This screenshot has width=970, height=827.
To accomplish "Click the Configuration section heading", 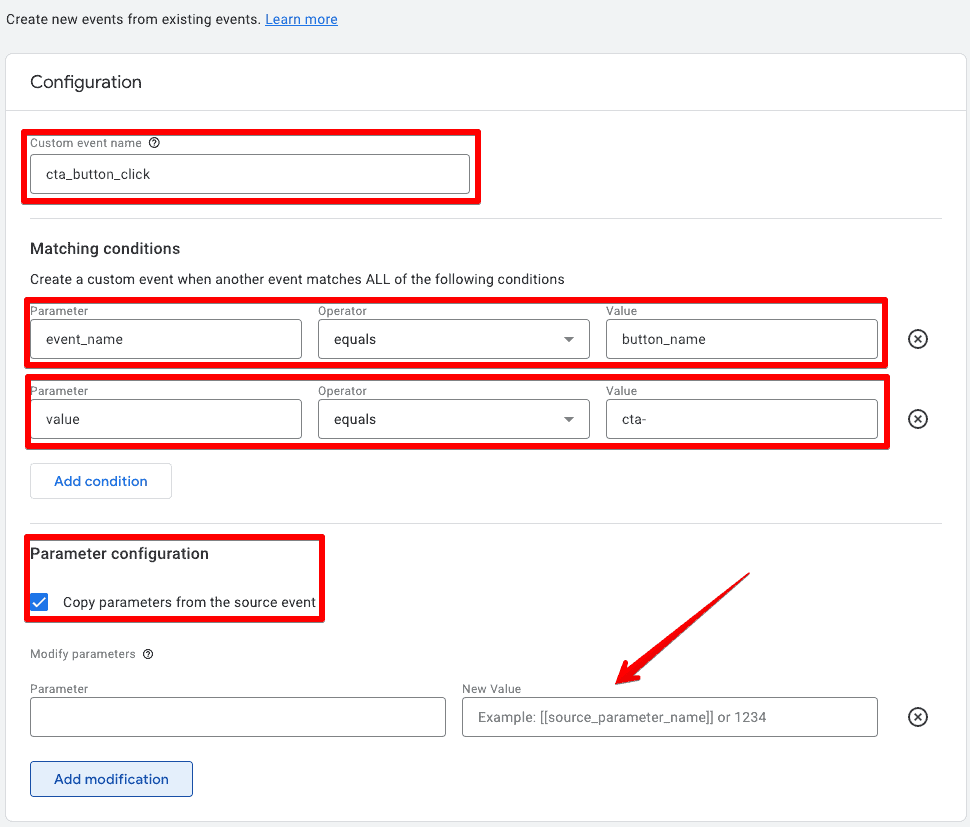I will tap(85, 82).
